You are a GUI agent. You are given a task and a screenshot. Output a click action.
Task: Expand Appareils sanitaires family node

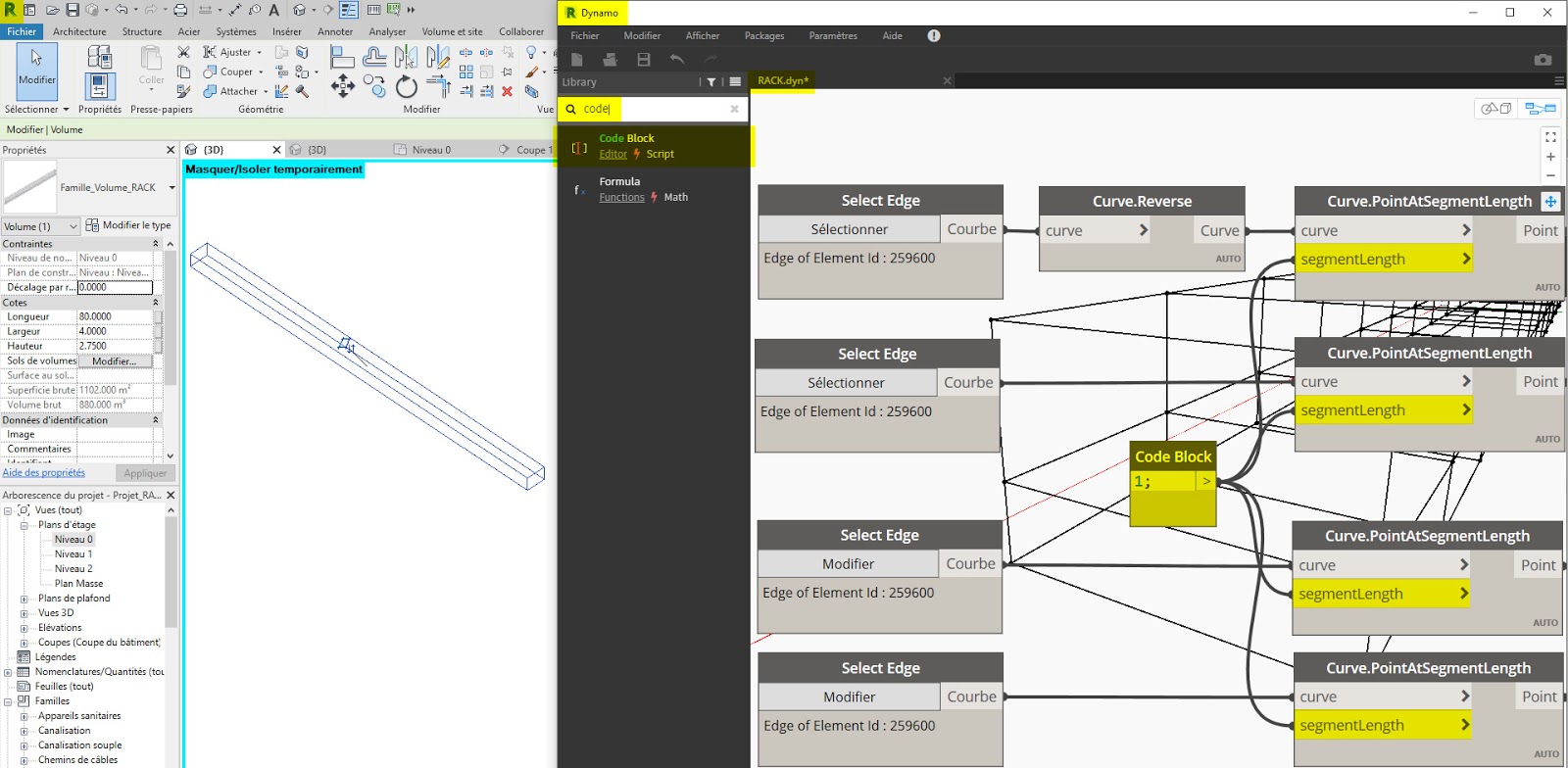coord(24,716)
